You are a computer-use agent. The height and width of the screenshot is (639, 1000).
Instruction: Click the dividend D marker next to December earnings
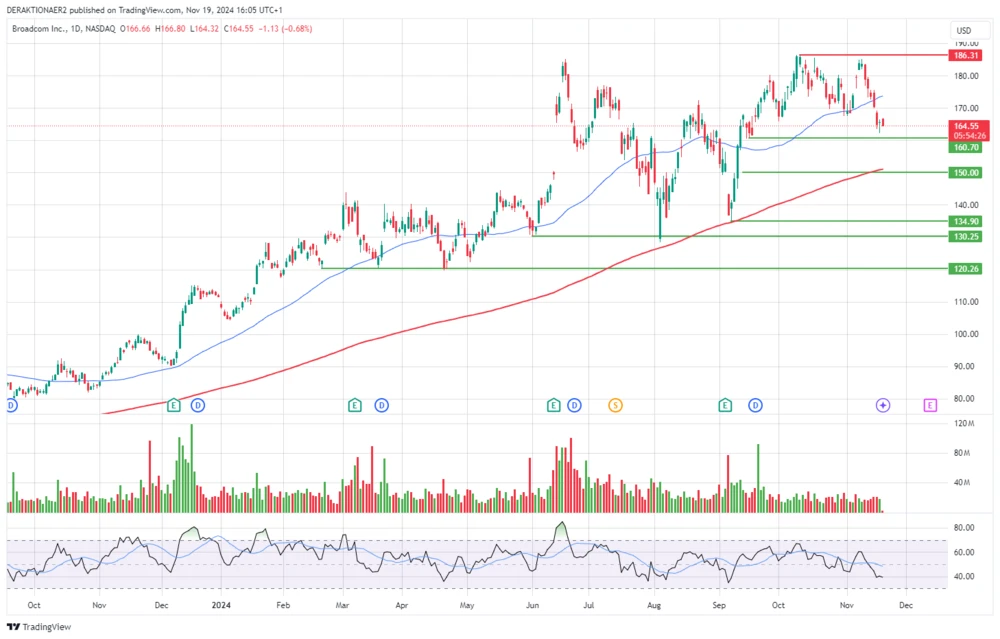(197, 406)
